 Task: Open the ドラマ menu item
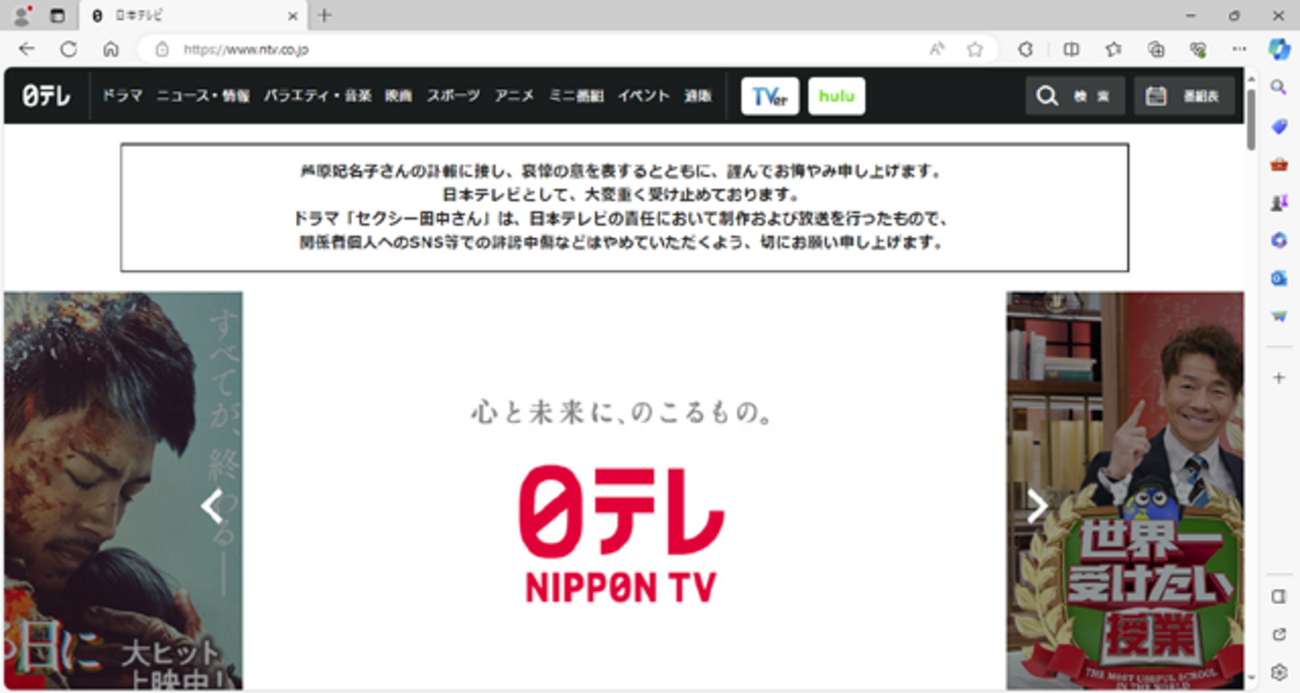[x=122, y=96]
